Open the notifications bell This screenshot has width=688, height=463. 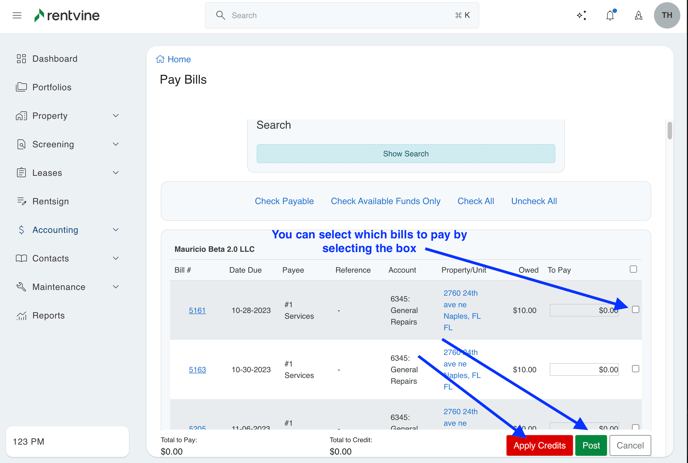pos(610,16)
